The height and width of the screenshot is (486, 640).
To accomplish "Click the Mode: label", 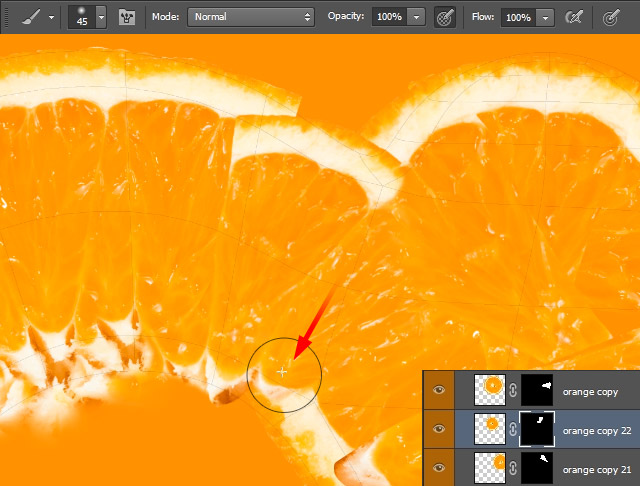I will [x=165, y=17].
